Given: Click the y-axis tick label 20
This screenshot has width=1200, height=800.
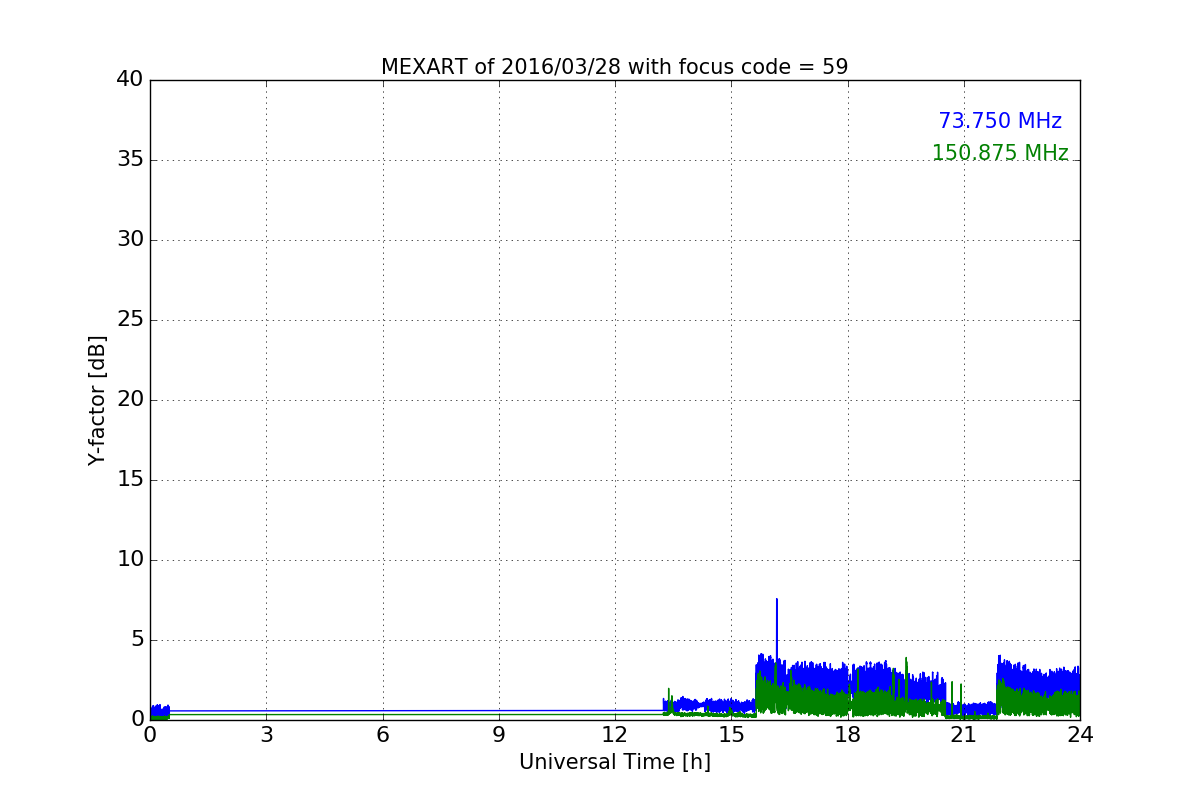Looking at the screenshot, I should (130, 400).
